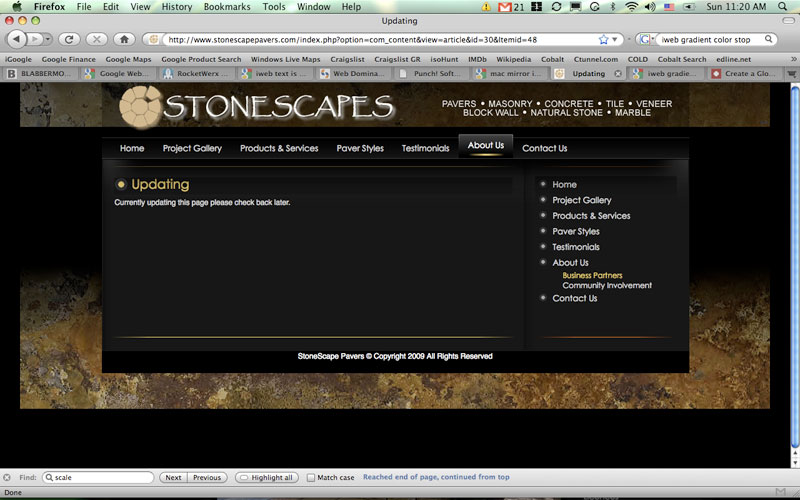Bookmark page with the star icon
Image resolution: width=800 pixels, height=500 pixels.
point(603,39)
